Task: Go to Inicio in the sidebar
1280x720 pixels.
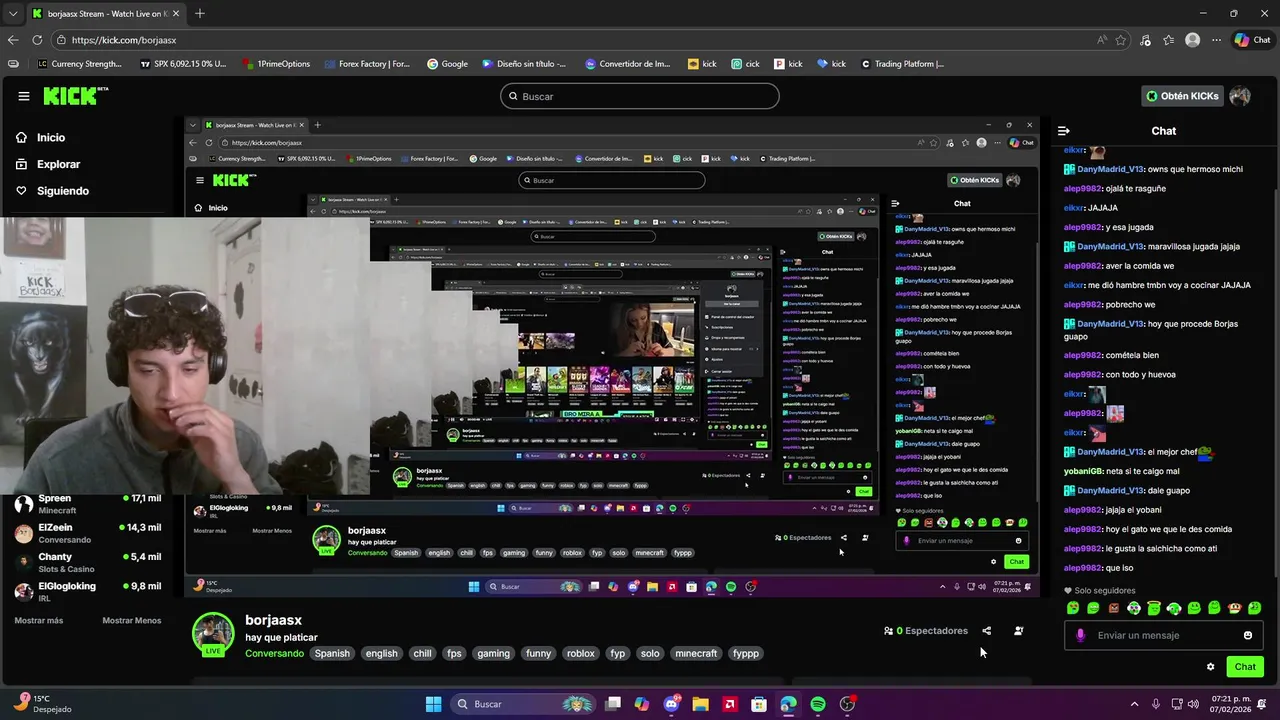Action: coord(40,138)
